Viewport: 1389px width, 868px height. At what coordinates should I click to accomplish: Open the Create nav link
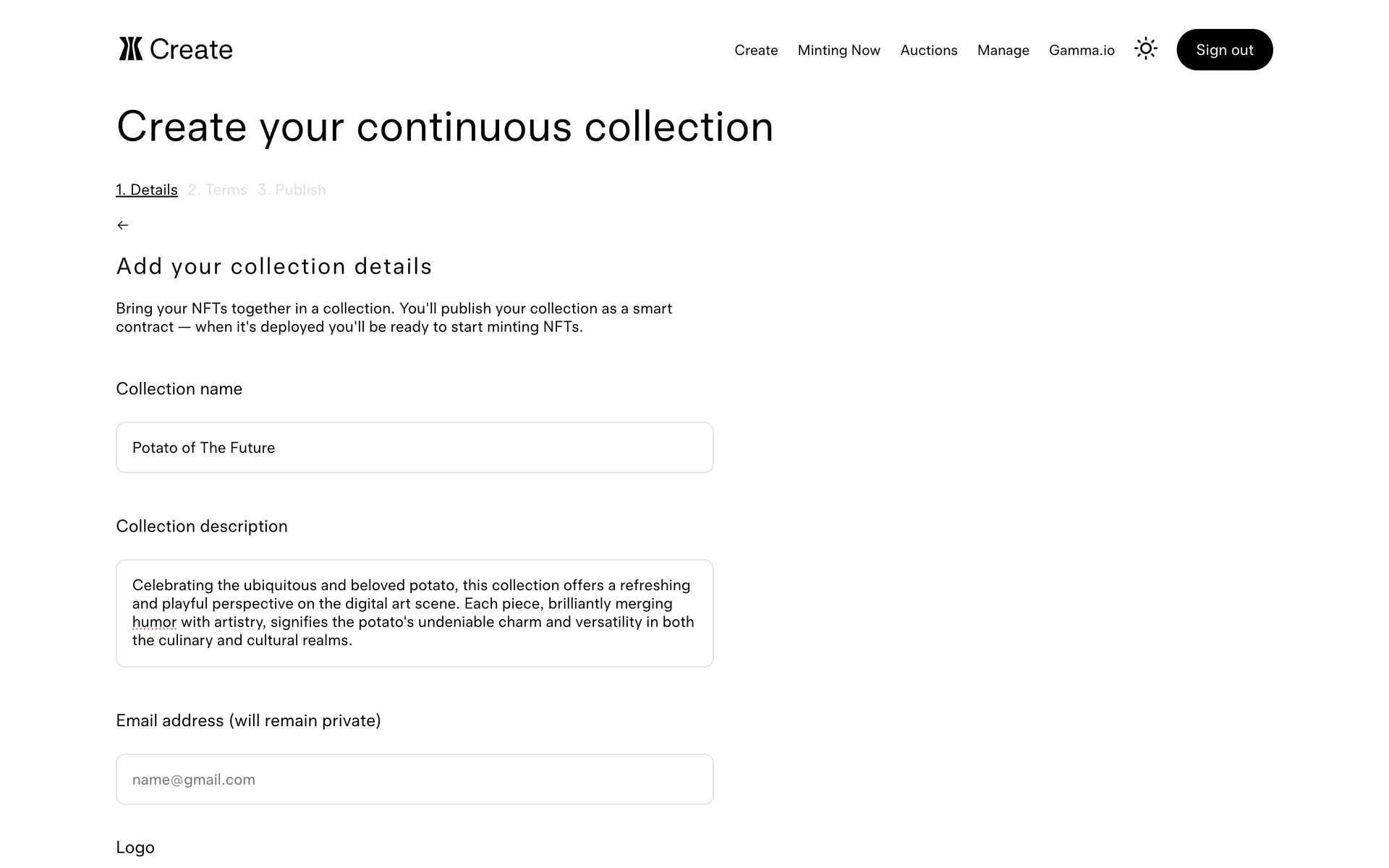click(x=756, y=50)
